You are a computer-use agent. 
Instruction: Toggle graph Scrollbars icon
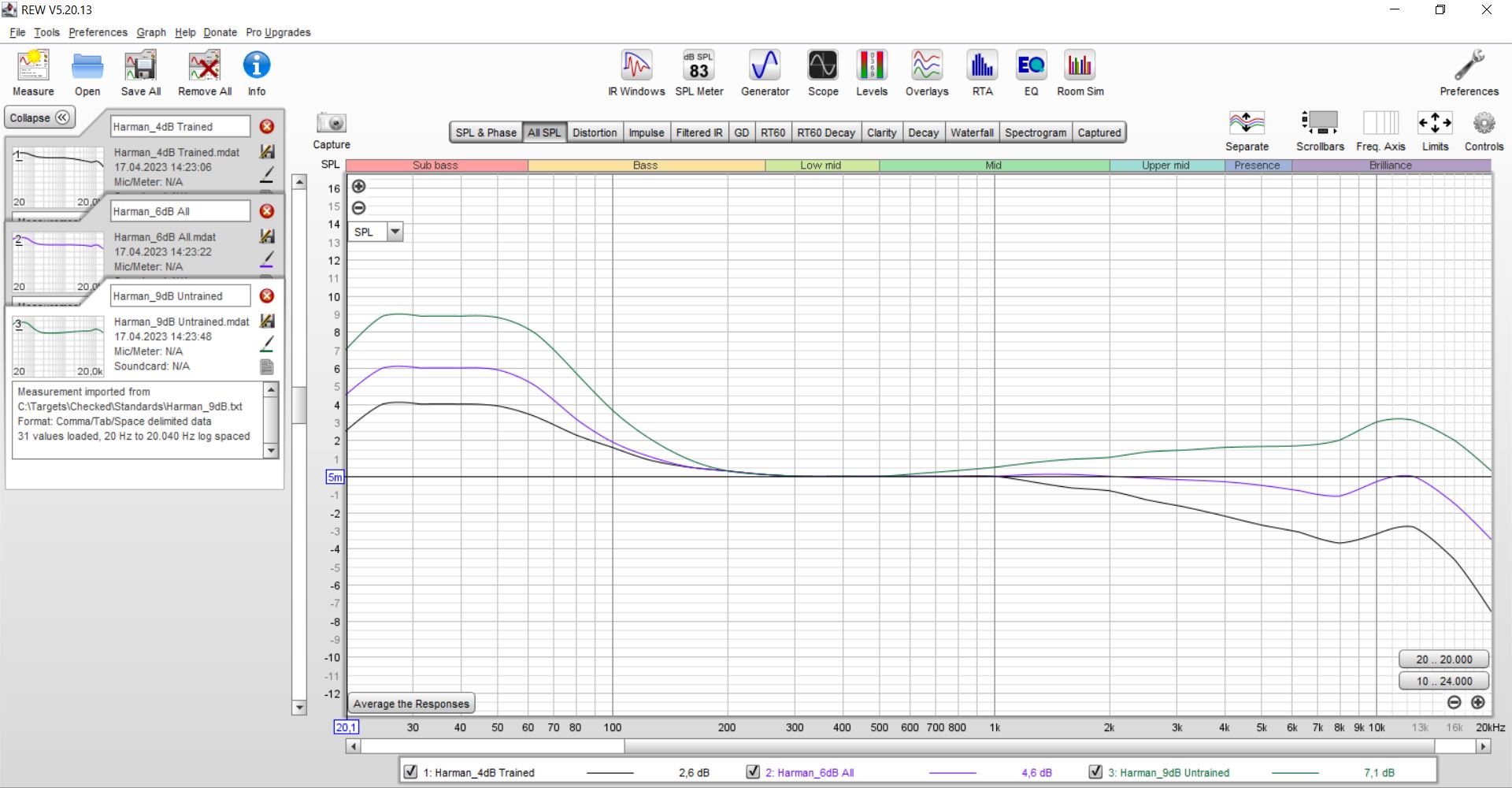tap(1320, 124)
